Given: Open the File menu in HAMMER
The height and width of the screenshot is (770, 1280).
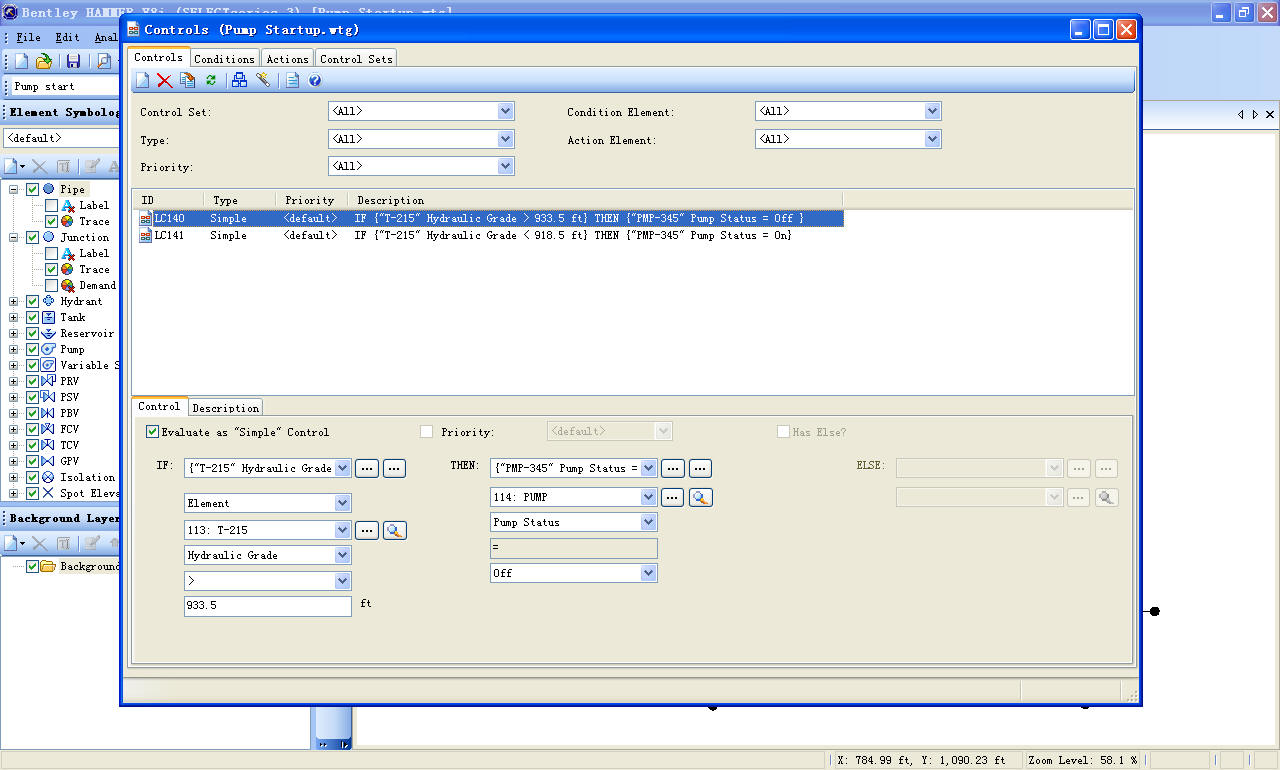Looking at the screenshot, I should pos(29,37).
